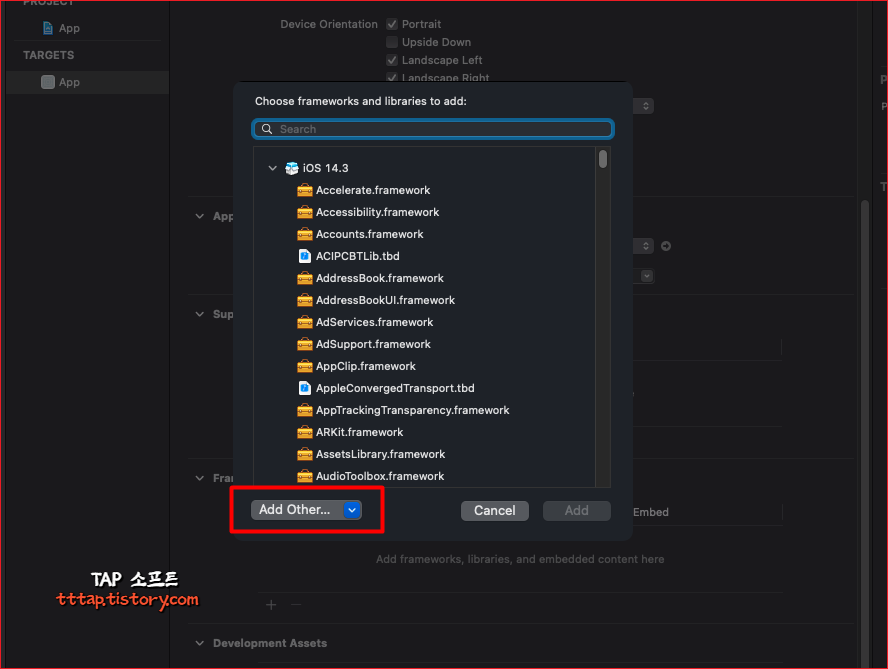Select Accounts.framework row
This screenshot has width=888, height=669.
[425, 235]
